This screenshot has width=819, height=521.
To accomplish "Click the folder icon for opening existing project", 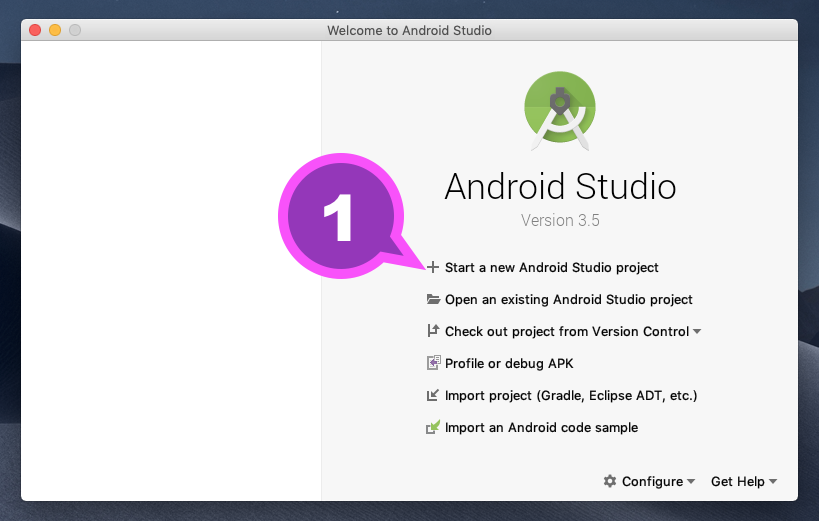I will tap(433, 299).
